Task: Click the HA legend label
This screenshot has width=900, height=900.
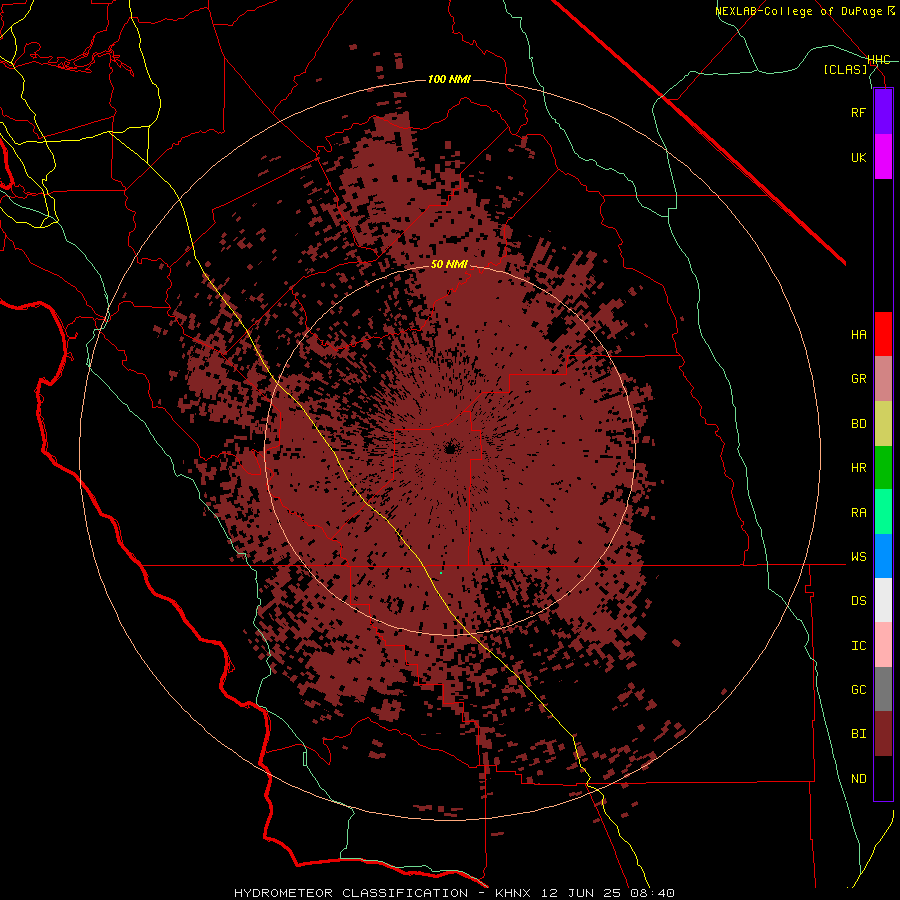Action: click(x=858, y=334)
